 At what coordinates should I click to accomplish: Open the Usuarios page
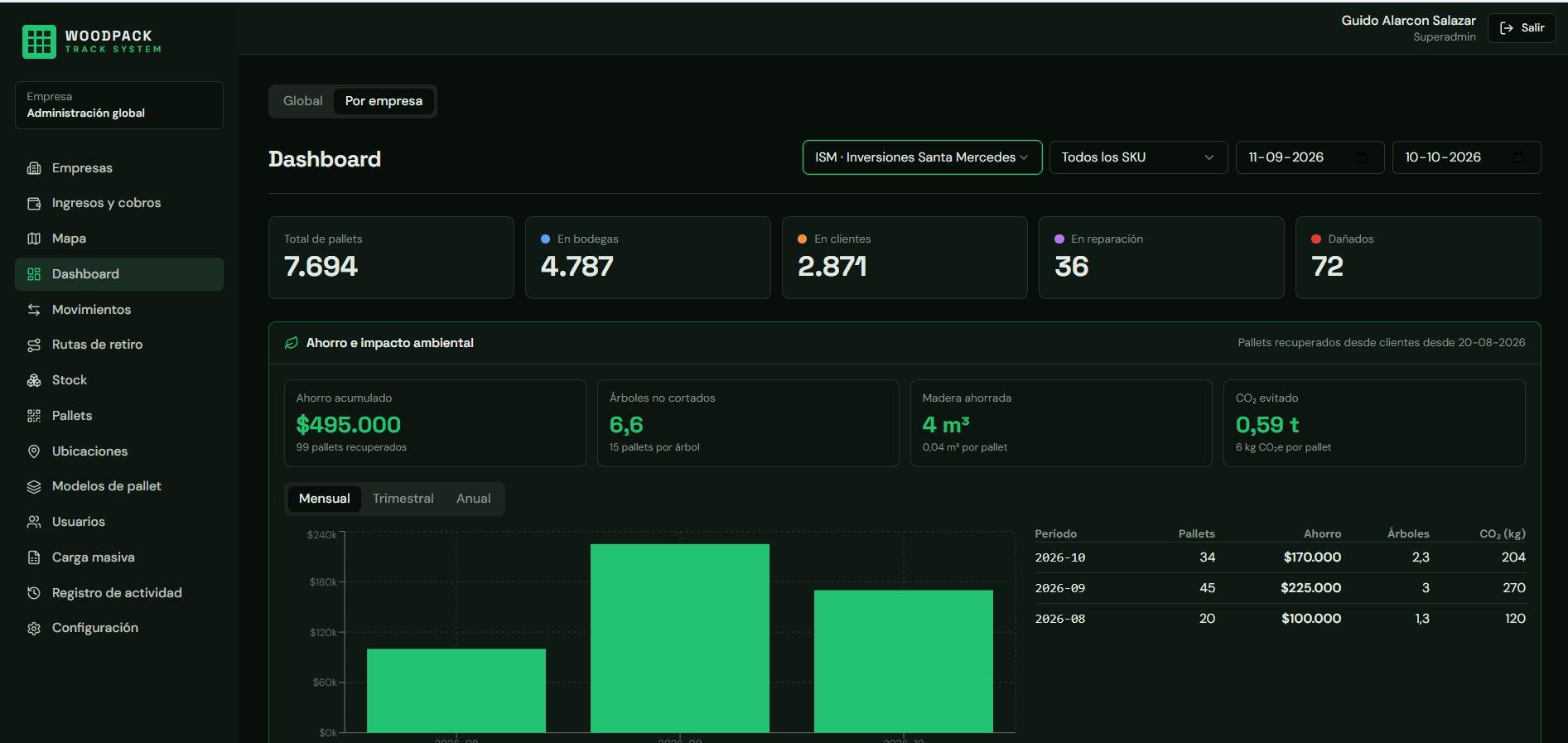(x=119, y=522)
